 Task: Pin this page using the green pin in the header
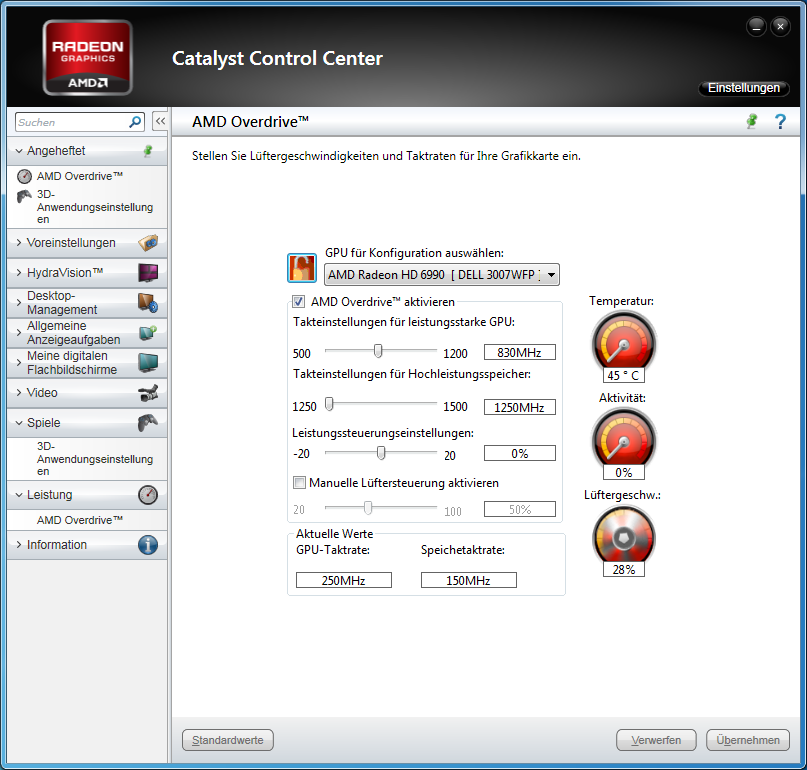click(x=752, y=121)
